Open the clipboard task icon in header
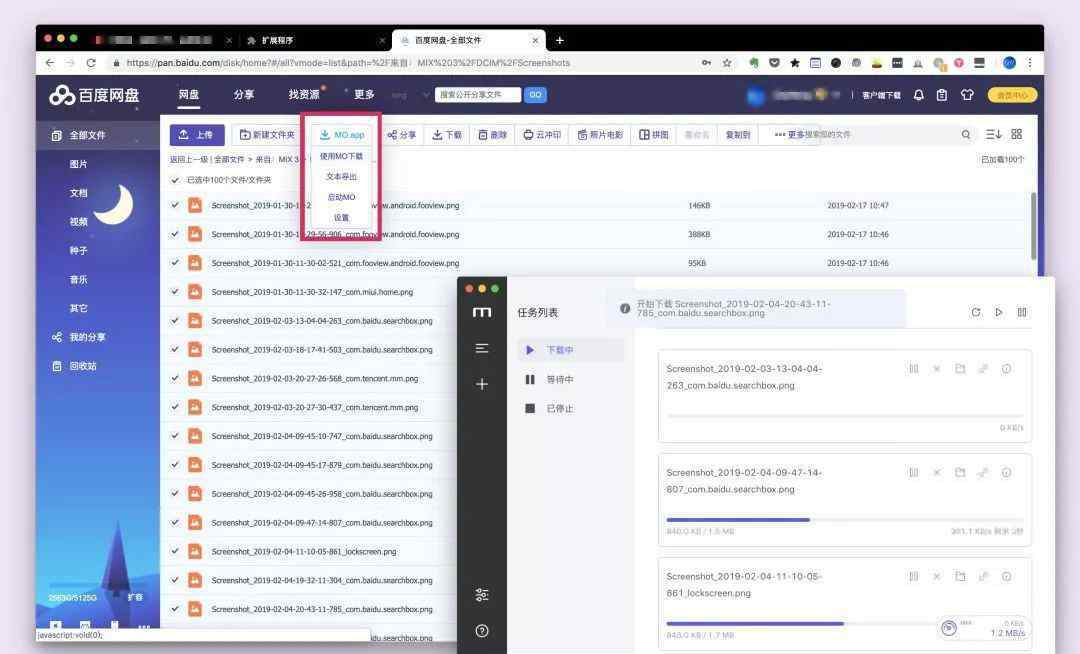The width and height of the screenshot is (1080, 654). pyautogui.click(x=942, y=95)
